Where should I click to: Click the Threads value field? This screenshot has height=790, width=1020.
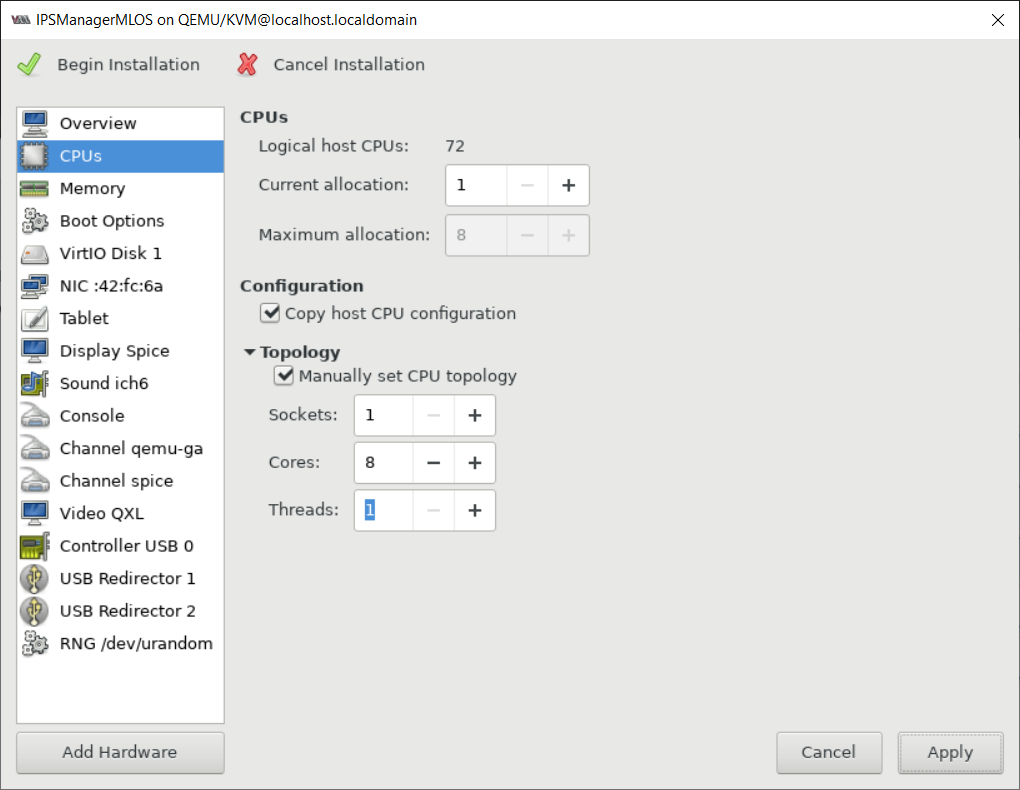(384, 510)
